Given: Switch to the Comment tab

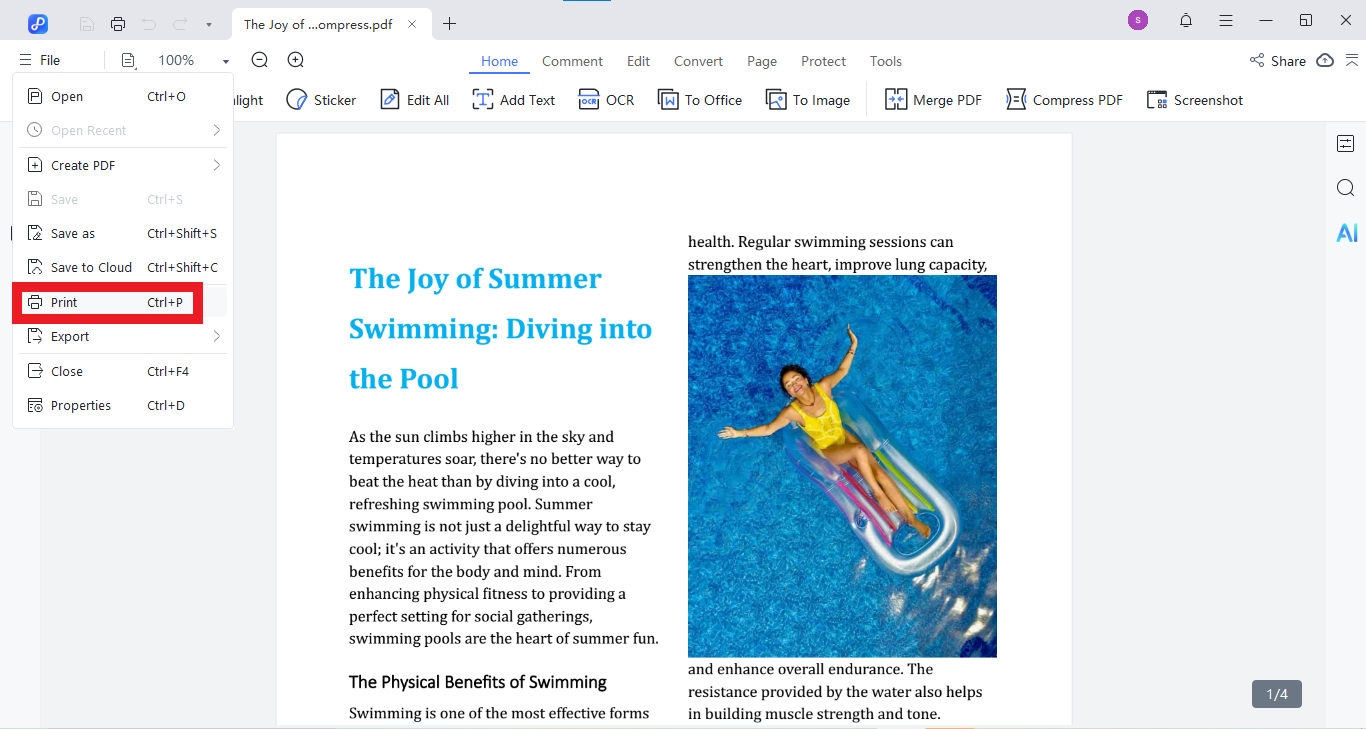Looking at the screenshot, I should (x=572, y=61).
